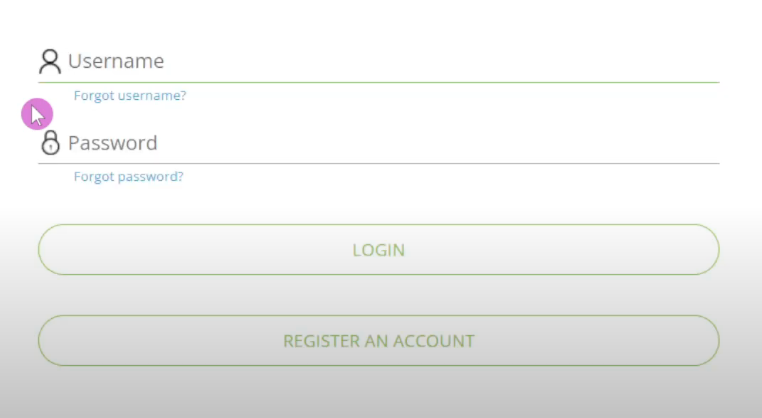Screen dimensions: 762x418
Task: Submit credentials with the green LOGIN button
Action: coord(379,250)
